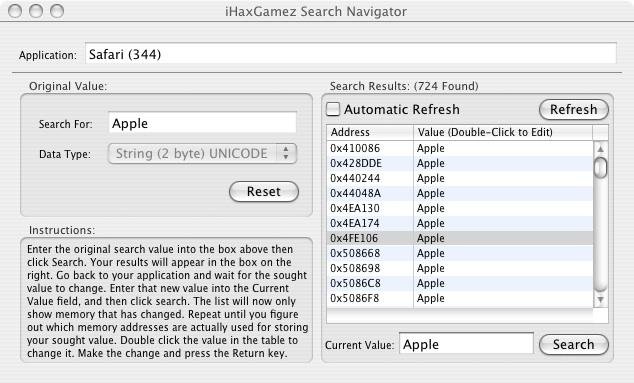634x383 pixels.
Task: Click the Apple value beside 0x5086C8
Action: [431, 283]
